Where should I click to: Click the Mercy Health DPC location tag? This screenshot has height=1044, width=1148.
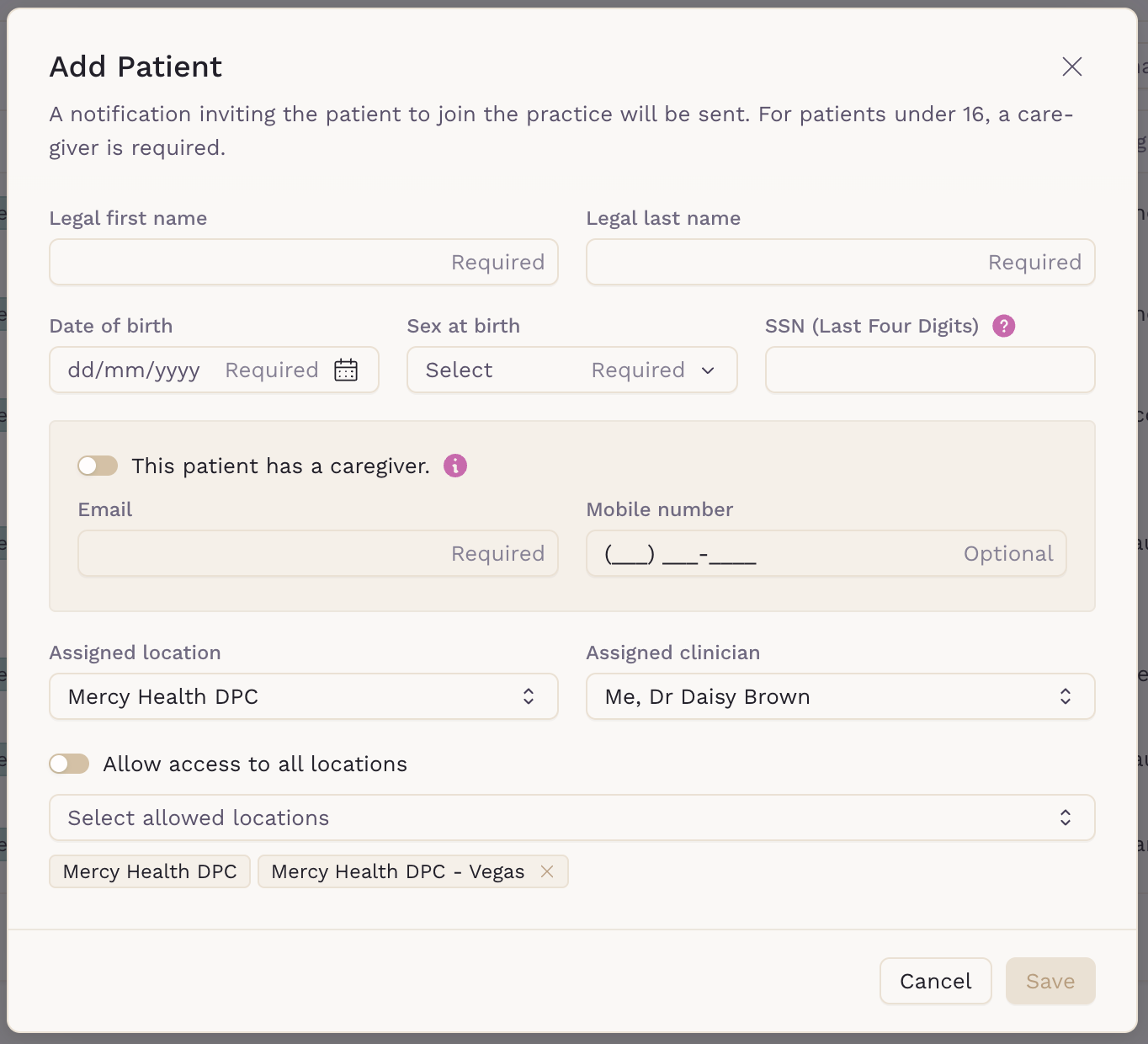[x=150, y=871]
